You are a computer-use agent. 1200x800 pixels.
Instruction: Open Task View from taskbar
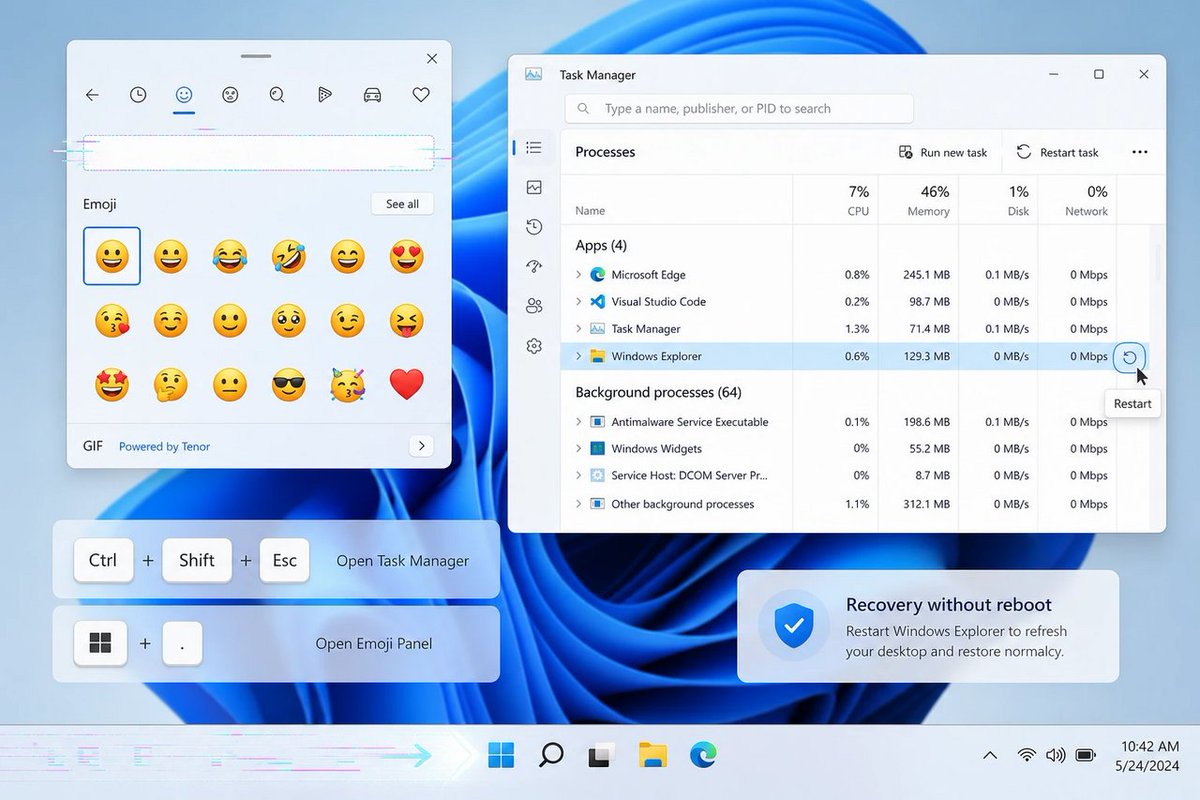click(600, 756)
